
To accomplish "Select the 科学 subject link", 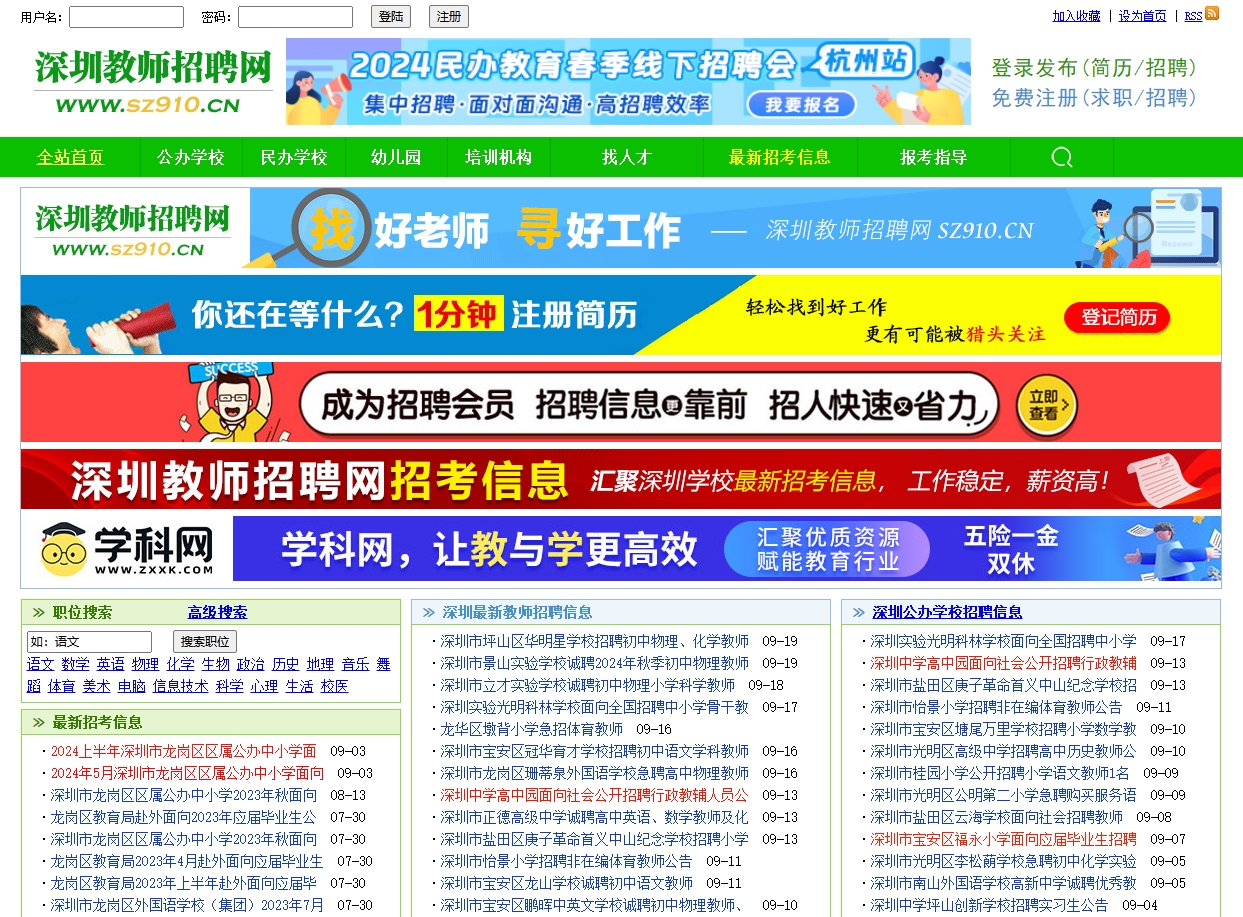I will pyautogui.click(x=230, y=686).
